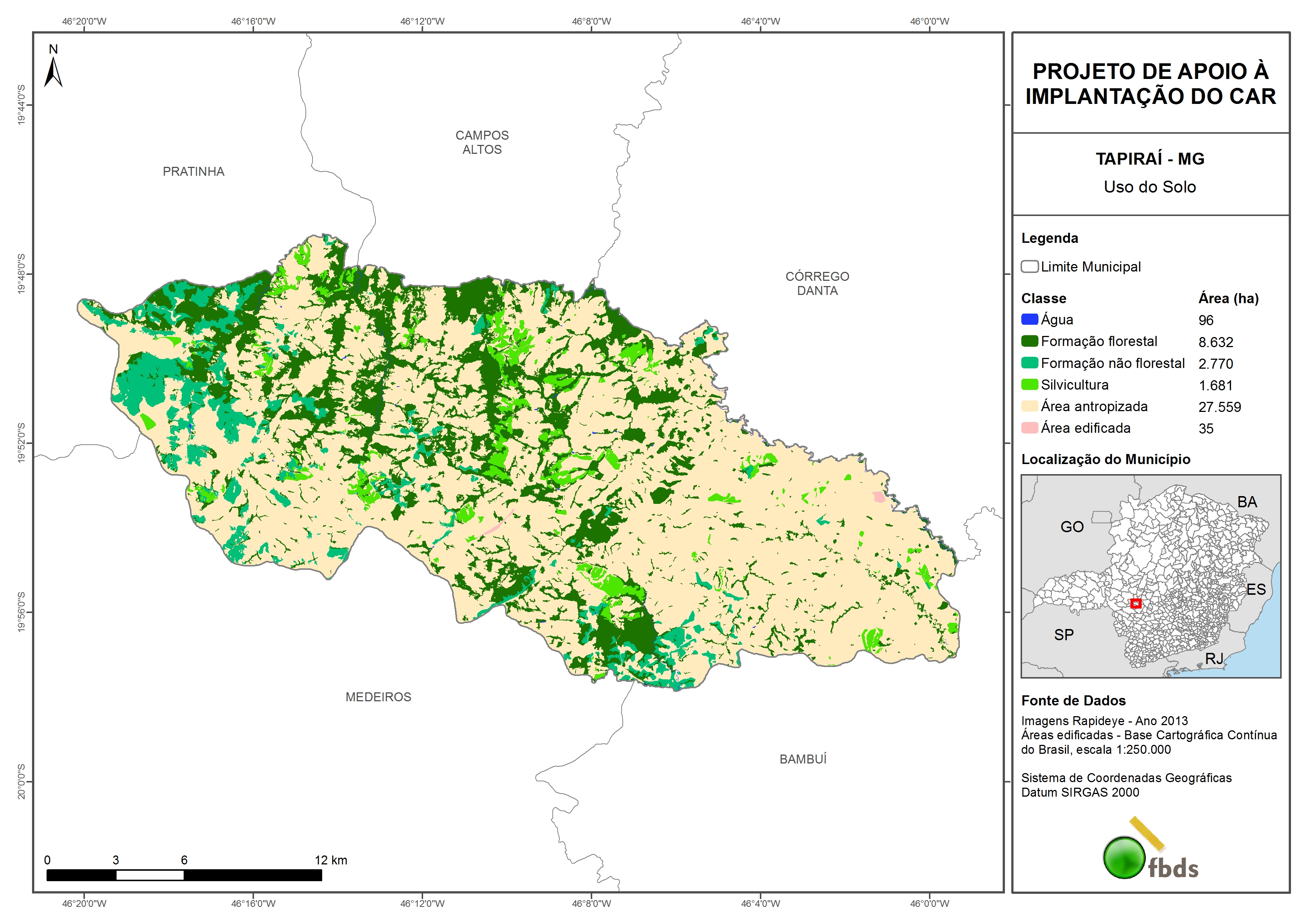Click the pink Área edificada swatch
The image size is (1307, 924).
point(1029,428)
